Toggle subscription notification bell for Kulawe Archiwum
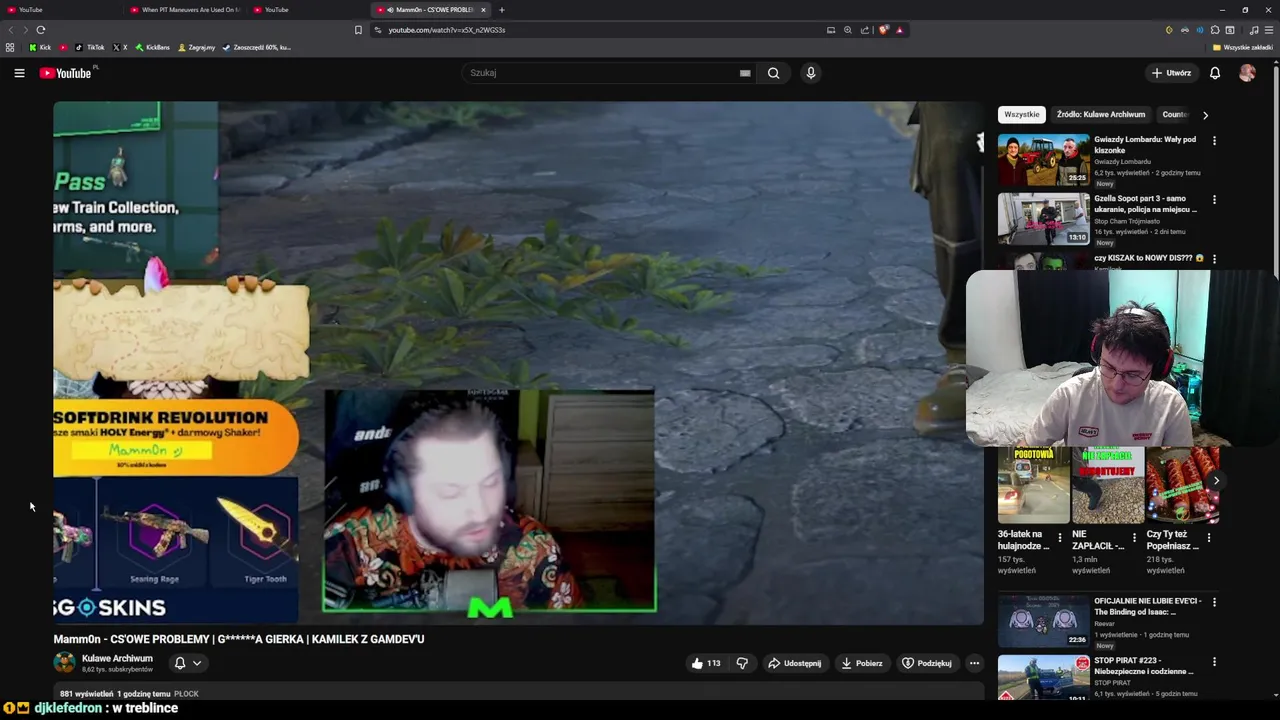The width and height of the screenshot is (1280, 720). click(x=180, y=663)
